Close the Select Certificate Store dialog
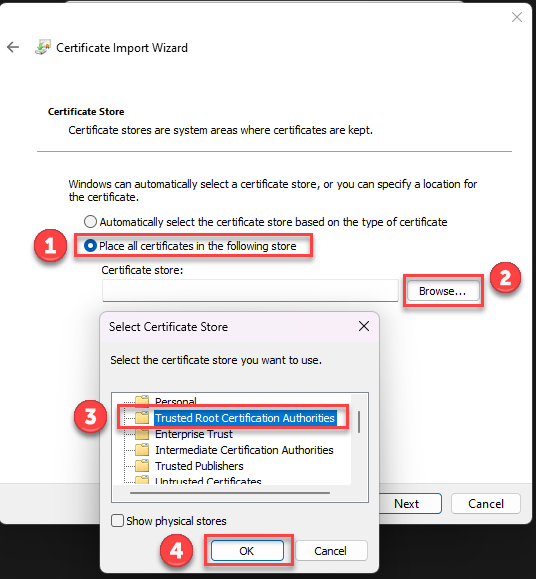 [364, 326]
